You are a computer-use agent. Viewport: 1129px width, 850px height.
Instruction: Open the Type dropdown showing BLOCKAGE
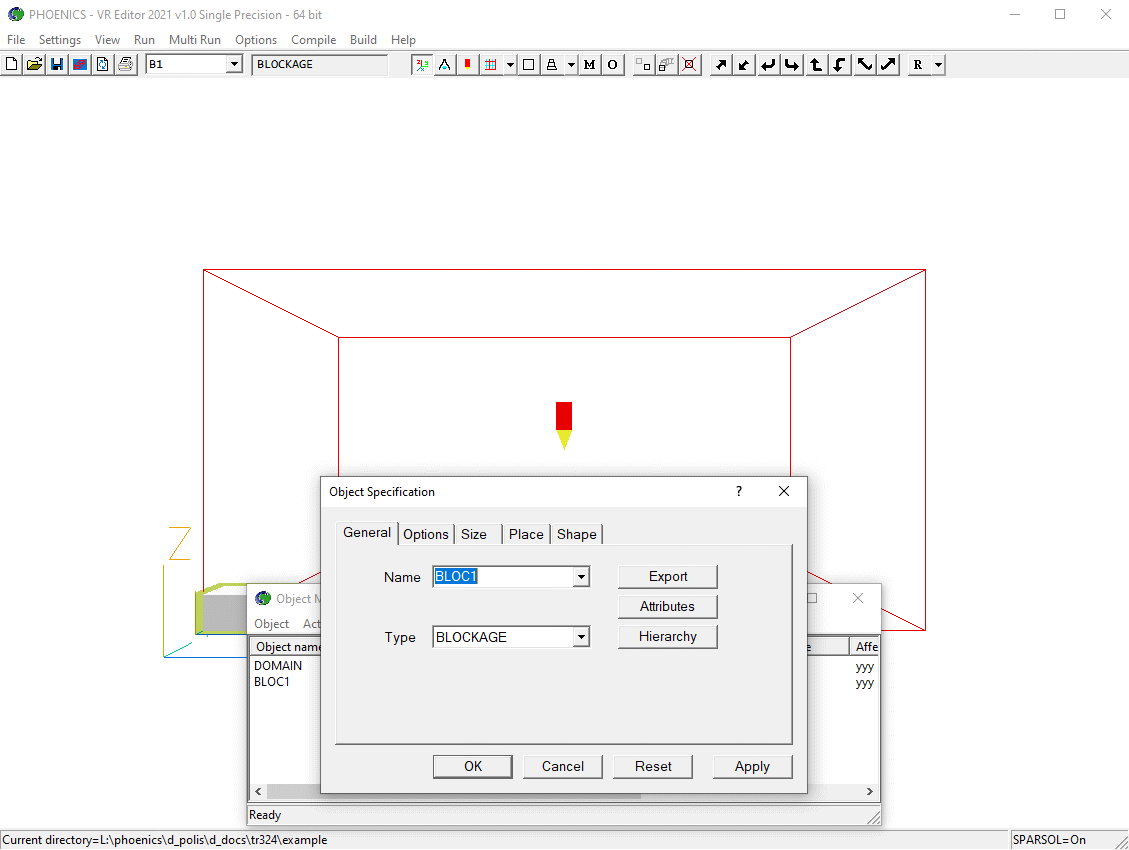point(581,637)
